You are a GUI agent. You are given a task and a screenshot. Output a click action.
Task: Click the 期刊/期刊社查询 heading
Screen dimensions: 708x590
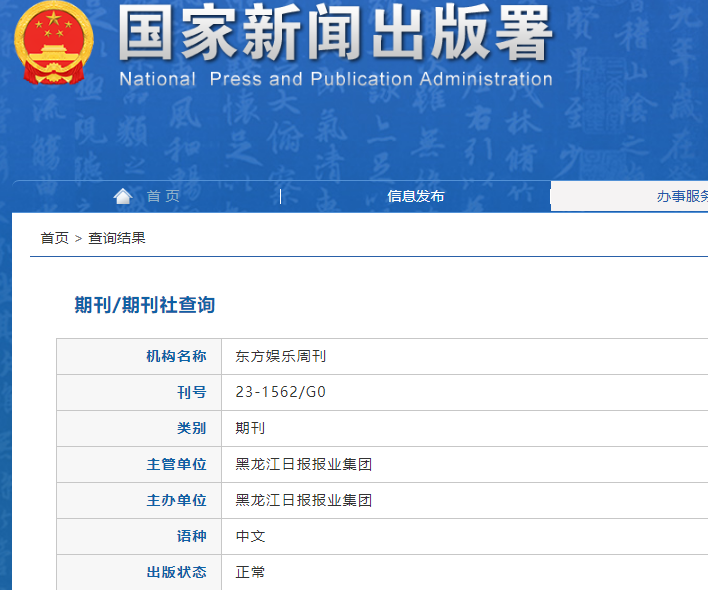pos(144,305)
